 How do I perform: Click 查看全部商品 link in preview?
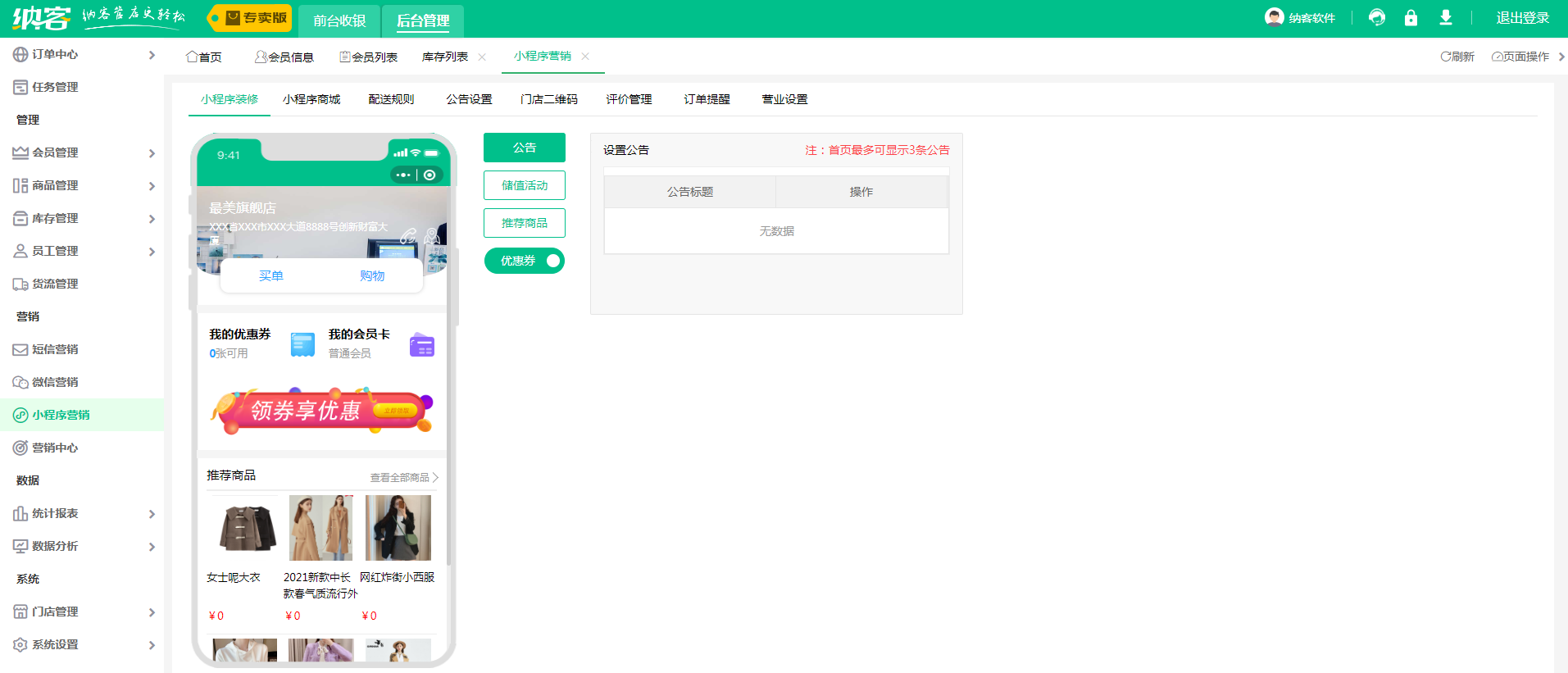404,477
